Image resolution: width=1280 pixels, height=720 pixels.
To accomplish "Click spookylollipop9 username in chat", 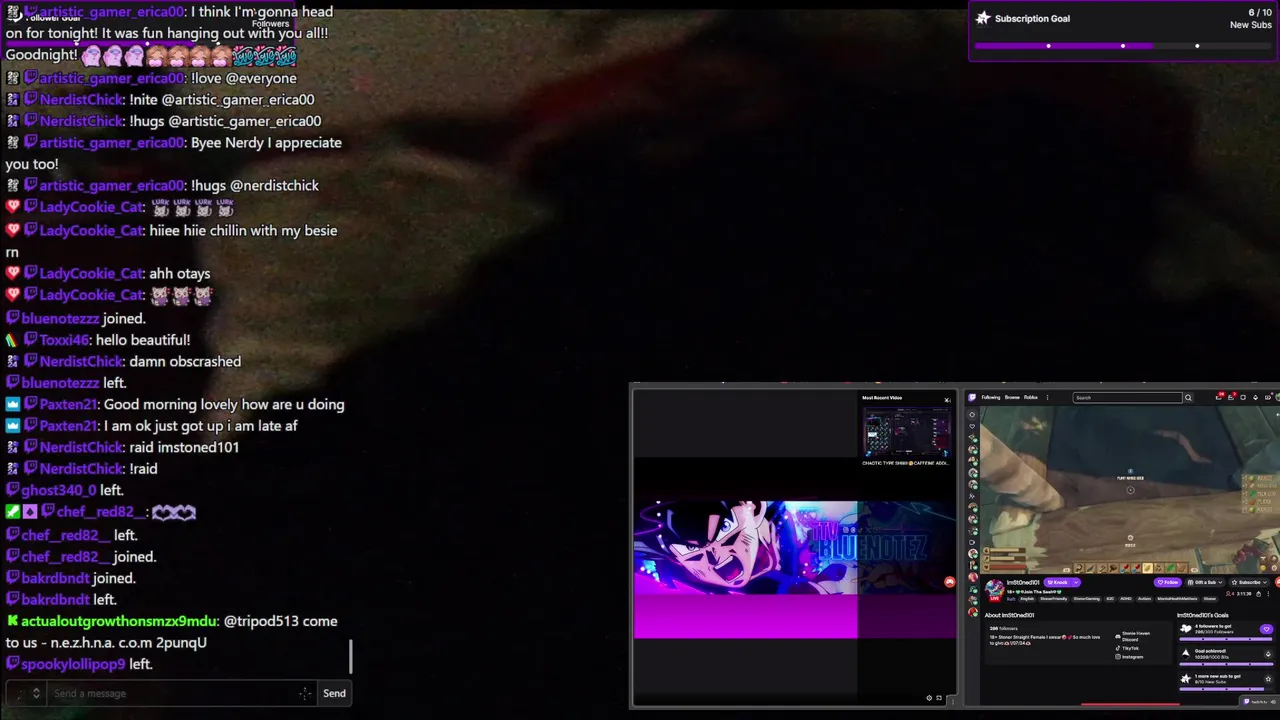I will (73, 664).
